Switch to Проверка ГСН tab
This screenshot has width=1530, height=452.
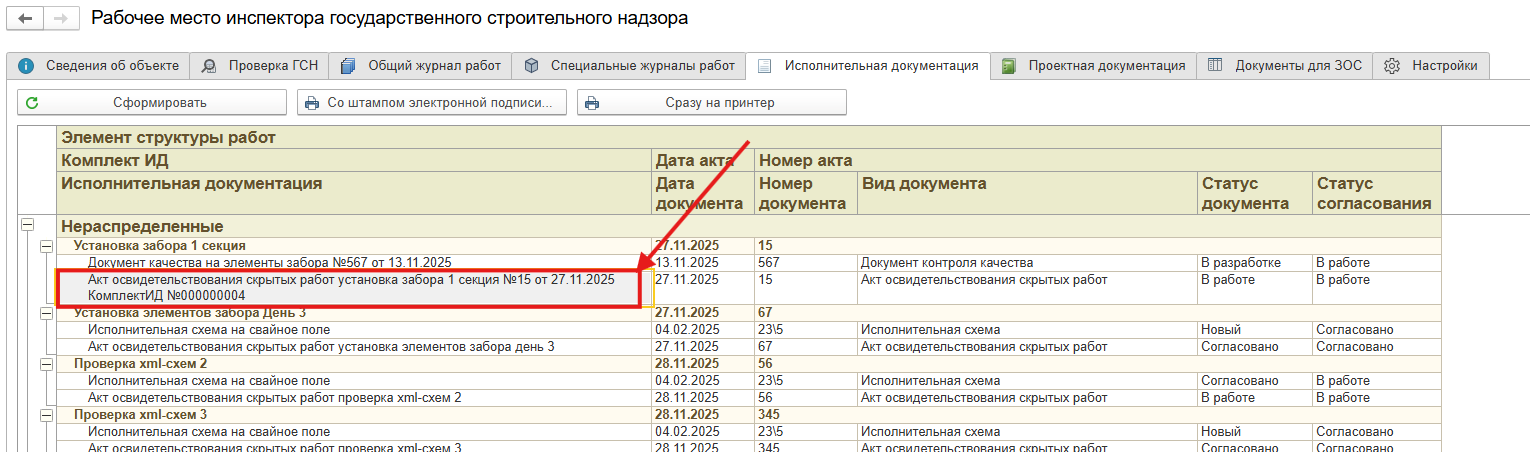point(260,66)
